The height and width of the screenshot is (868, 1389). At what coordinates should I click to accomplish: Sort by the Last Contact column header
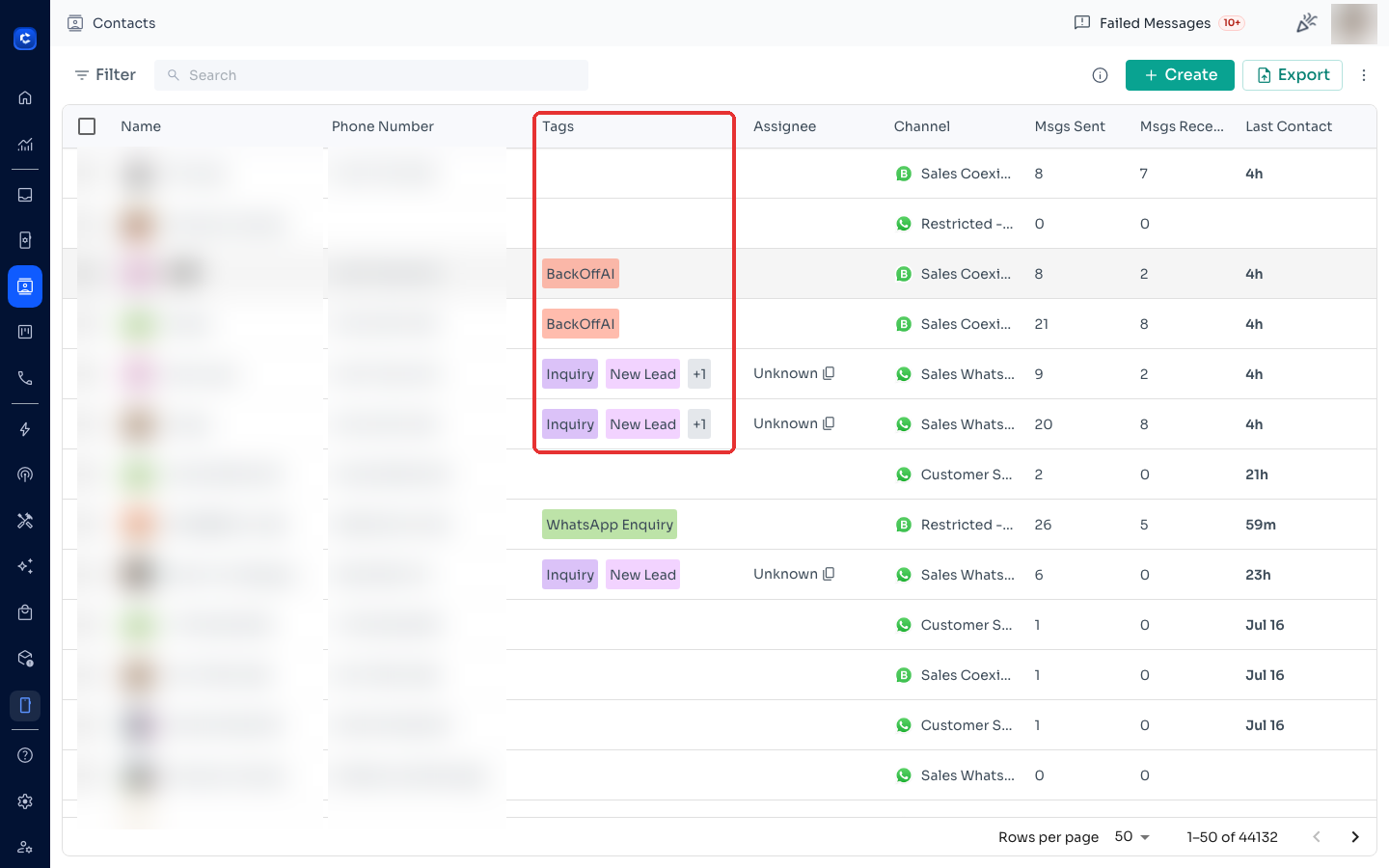click(1289, 126)
